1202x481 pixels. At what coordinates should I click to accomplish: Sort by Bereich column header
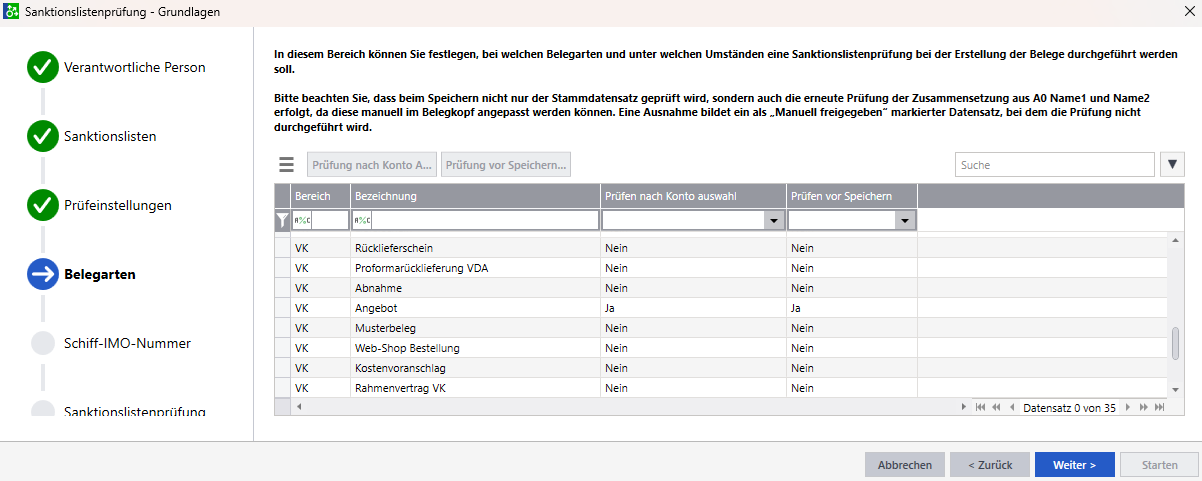tap(320, 196)
